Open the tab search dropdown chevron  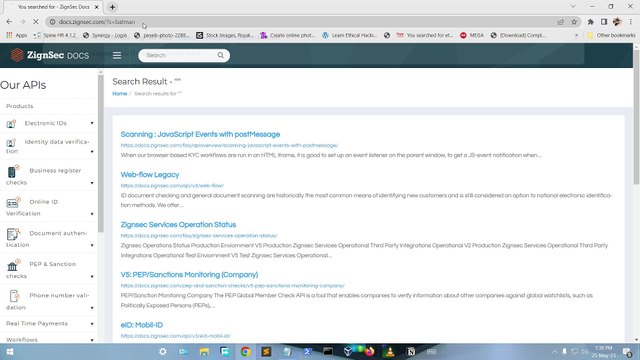tap(573, 7)
